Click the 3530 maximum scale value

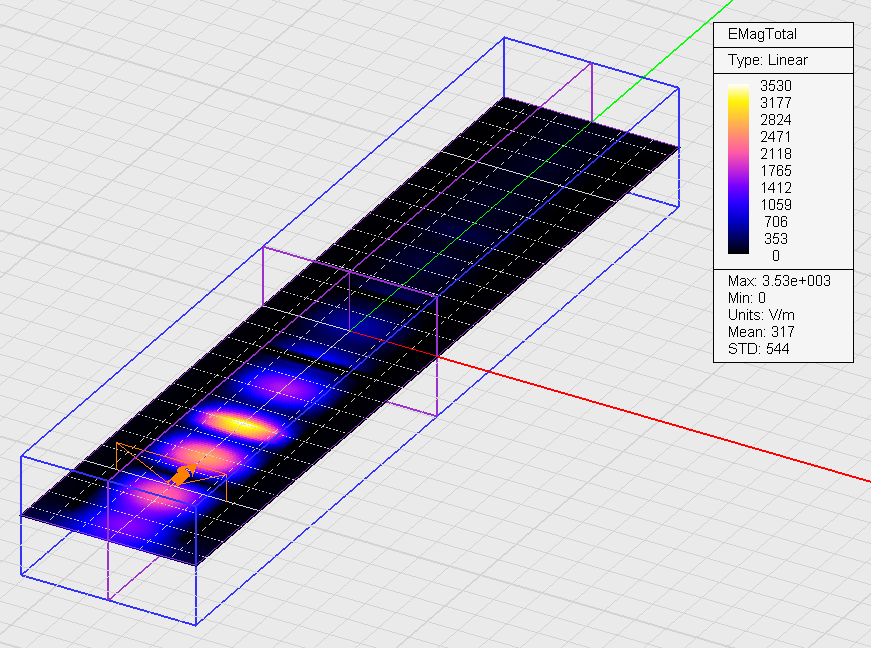coord(776,86)
